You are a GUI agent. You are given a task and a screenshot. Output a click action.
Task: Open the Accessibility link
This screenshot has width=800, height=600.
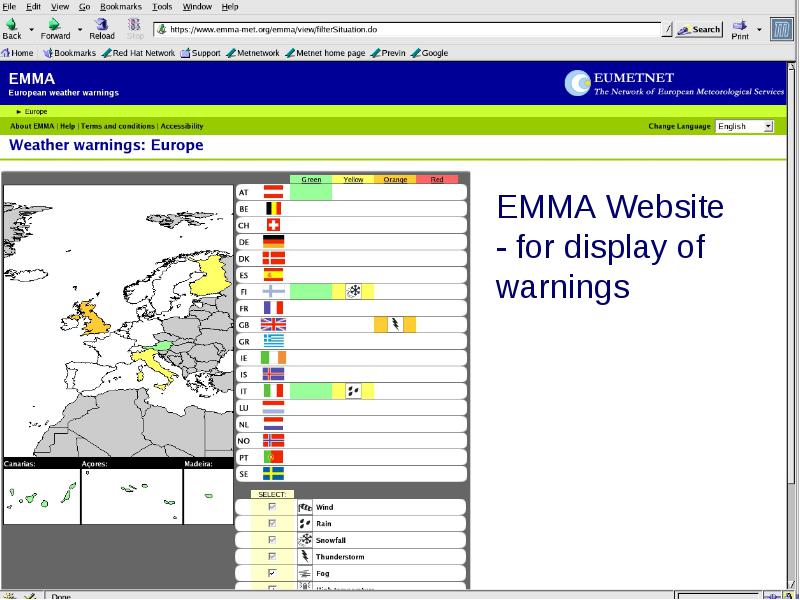[x=182, y=126]
